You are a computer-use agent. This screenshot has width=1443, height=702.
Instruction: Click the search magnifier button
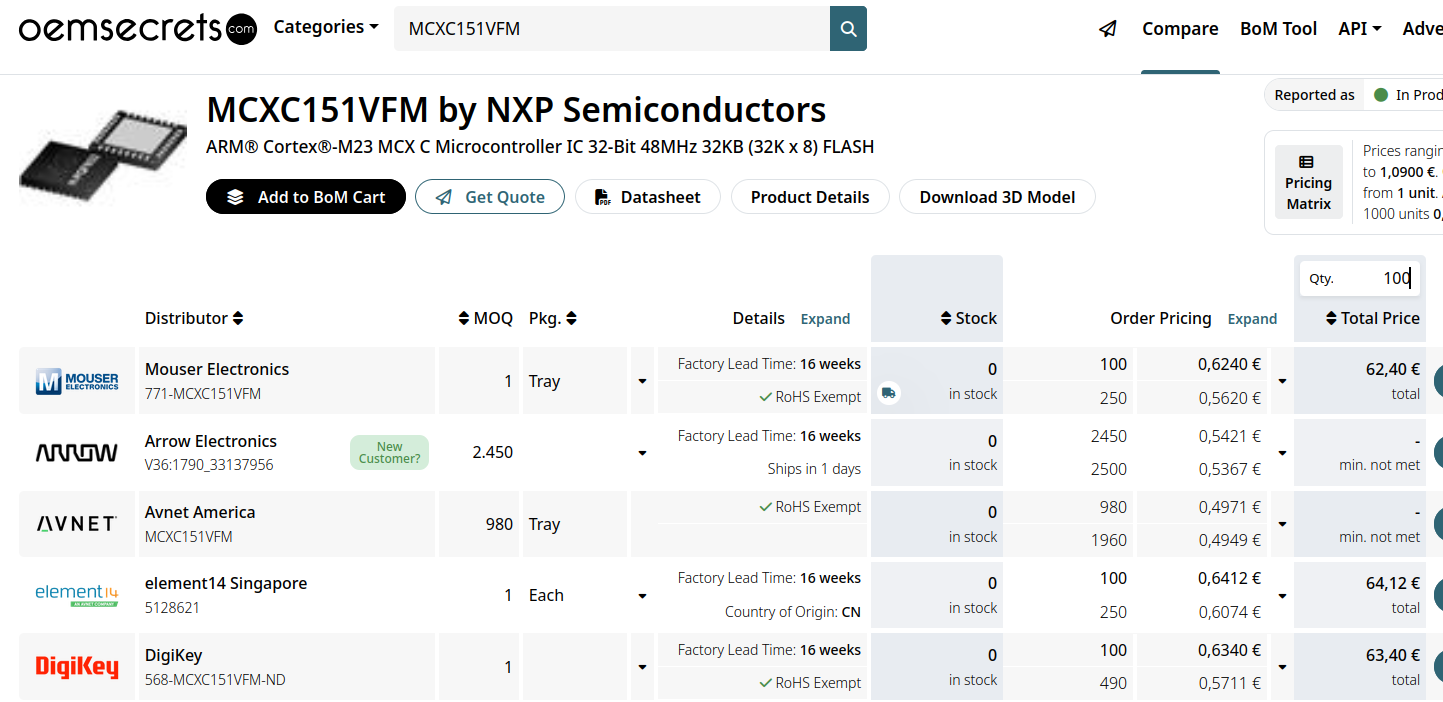848,29
